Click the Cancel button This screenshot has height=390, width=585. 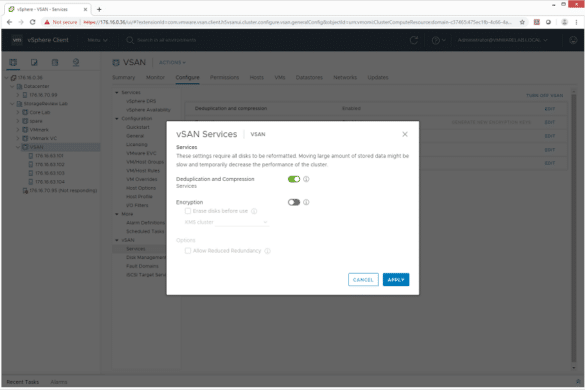coord(363,280)
